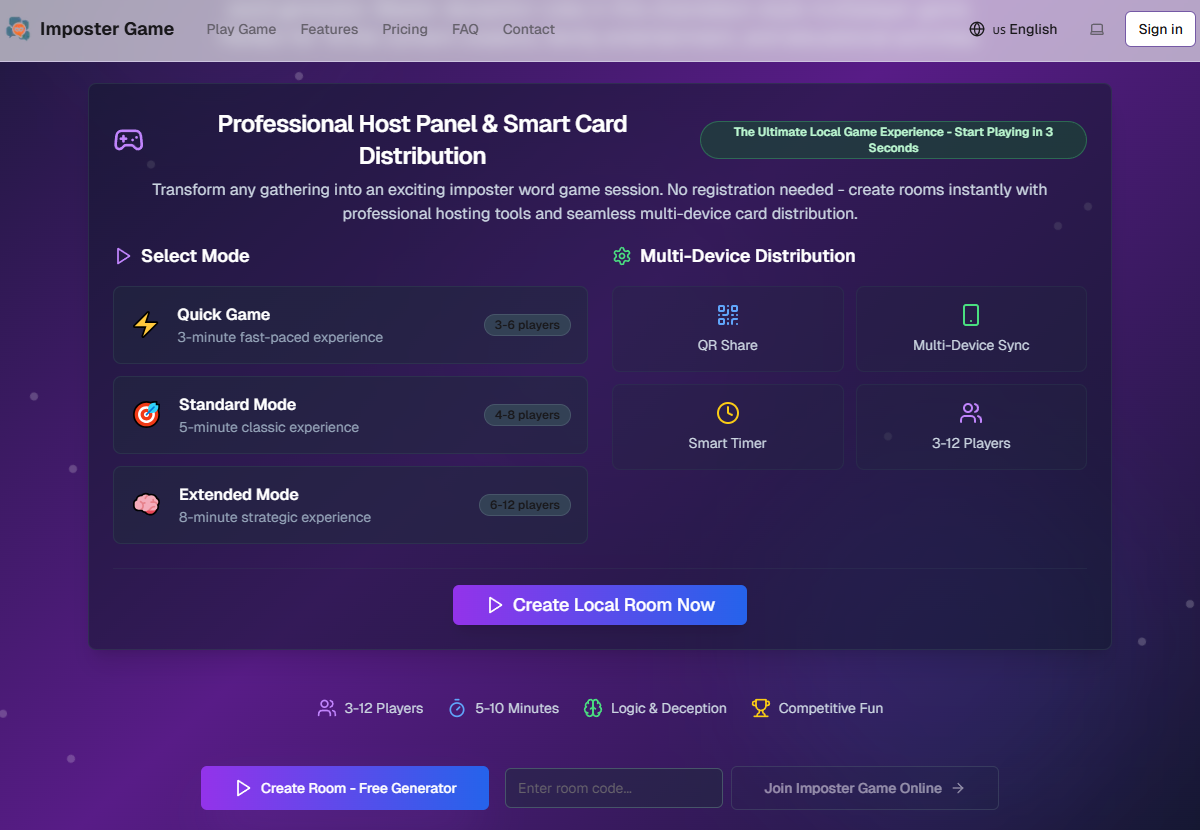Click the Enter room code input field
This screenshot has width=1200, height=830.
(x=613, y=788)
